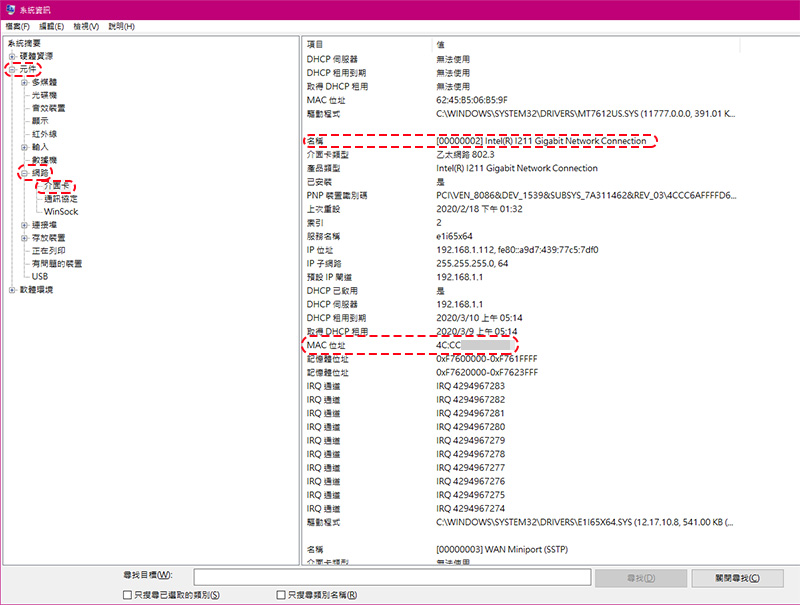Expand the 多媒體 node
This screenshot has height=605, width=800.
point(24,82)
